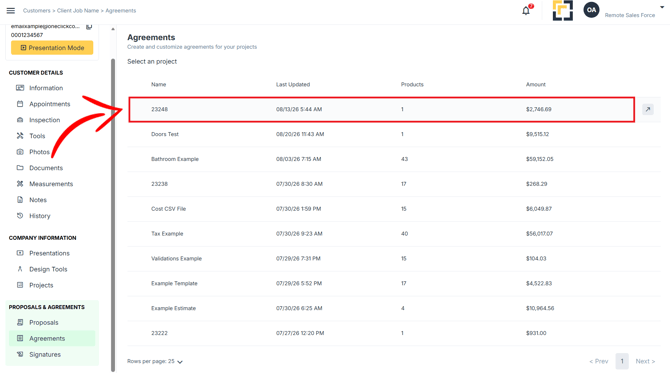Click the History clock icon
The height and width of the screenshot is (373, 670).
pos(20,216)
